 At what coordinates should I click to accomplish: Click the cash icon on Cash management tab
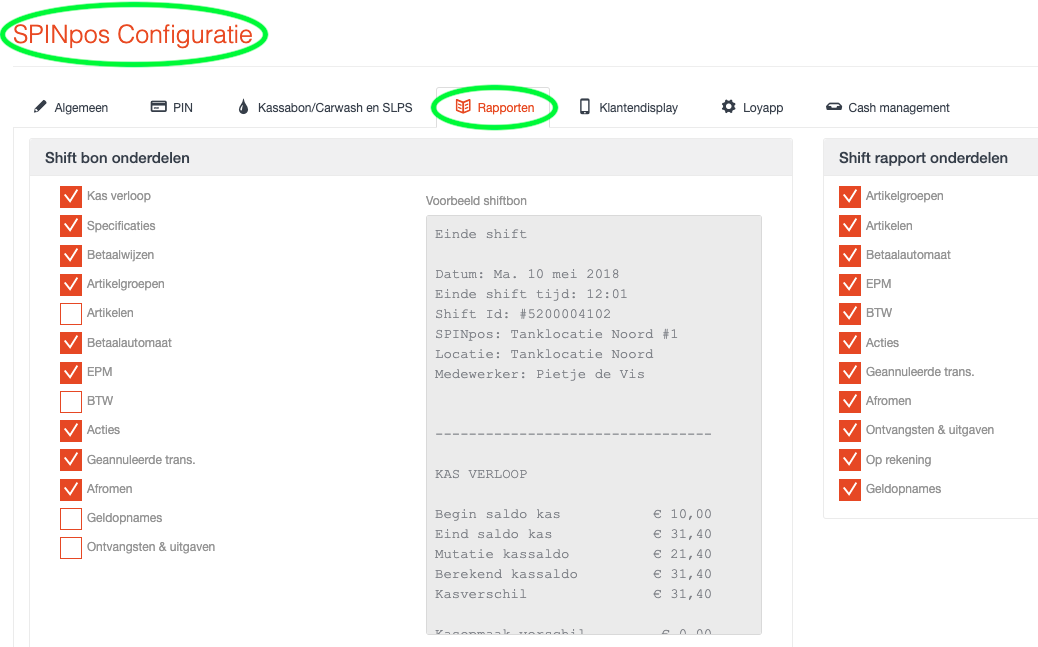pyautogui.click(x=834, y=107)
